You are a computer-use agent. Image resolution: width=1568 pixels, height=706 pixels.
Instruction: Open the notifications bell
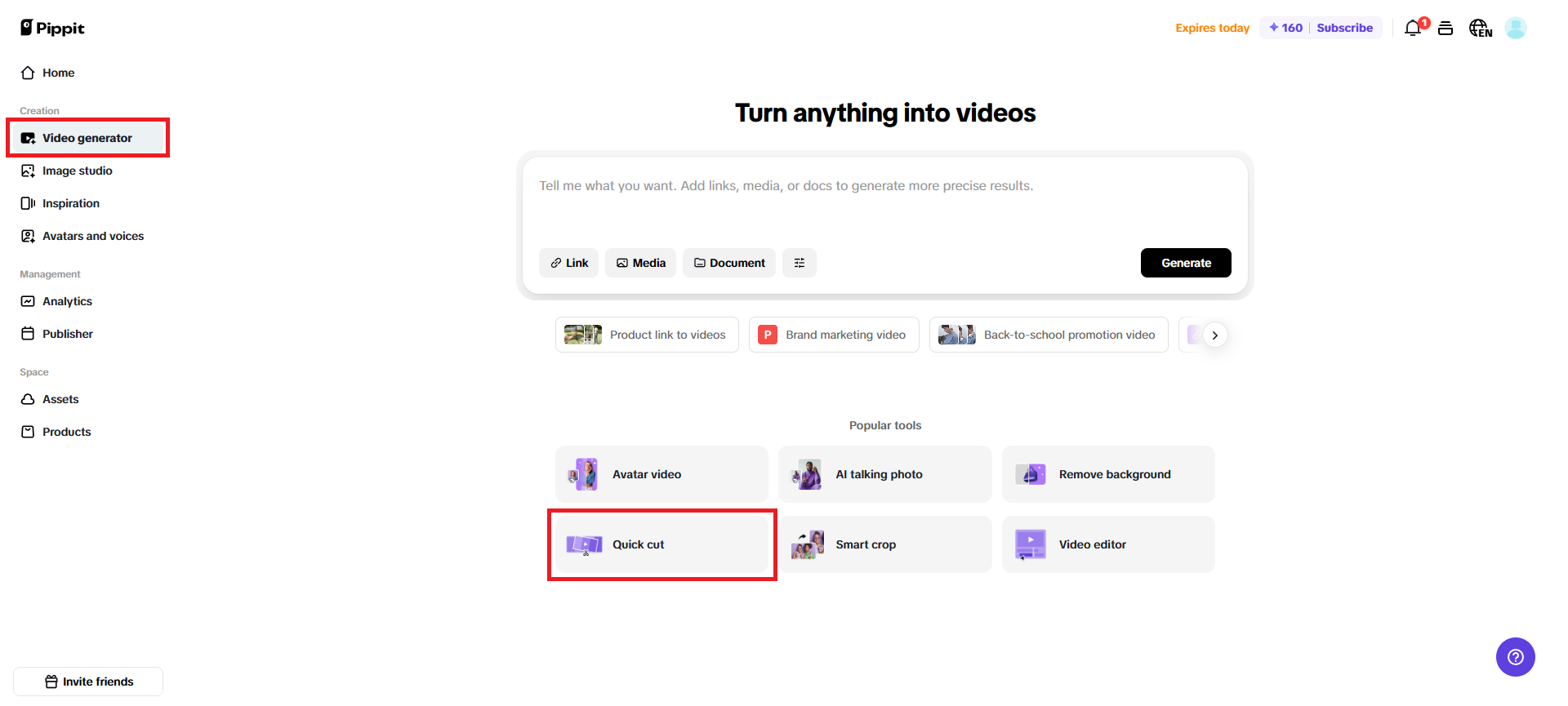coord(1414,28)
